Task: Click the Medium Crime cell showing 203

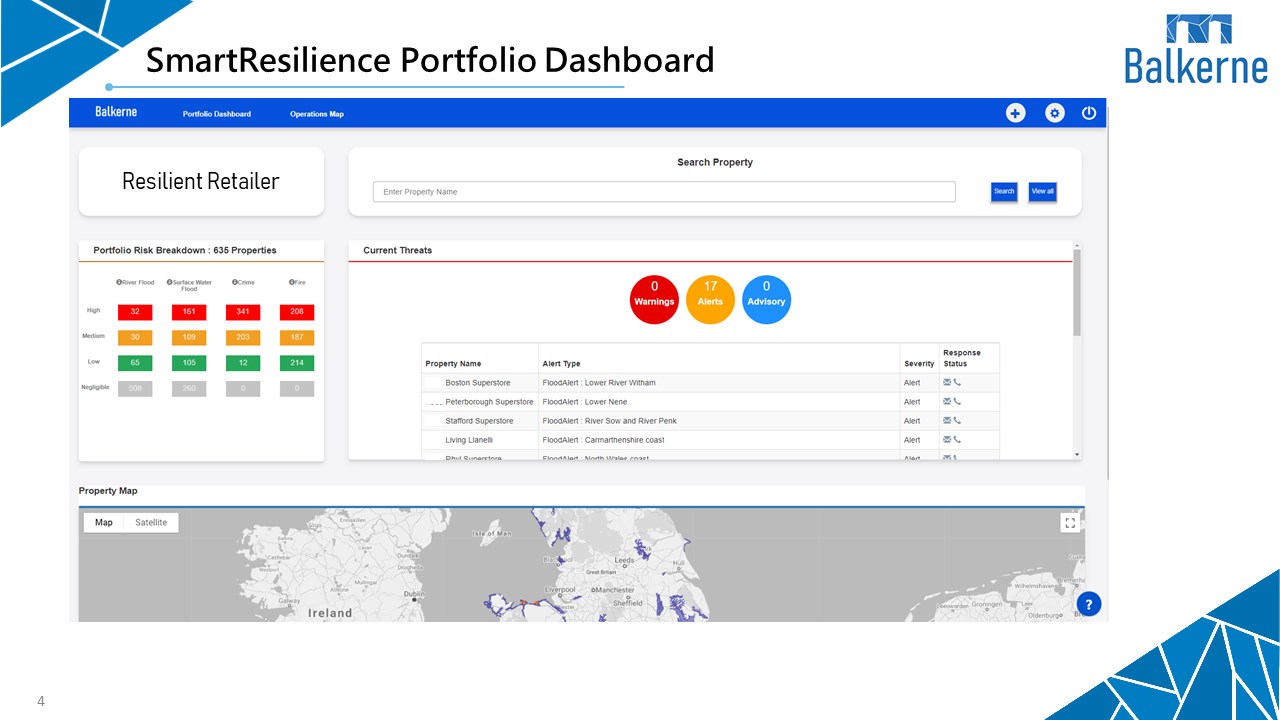Action: click(243, 338)
